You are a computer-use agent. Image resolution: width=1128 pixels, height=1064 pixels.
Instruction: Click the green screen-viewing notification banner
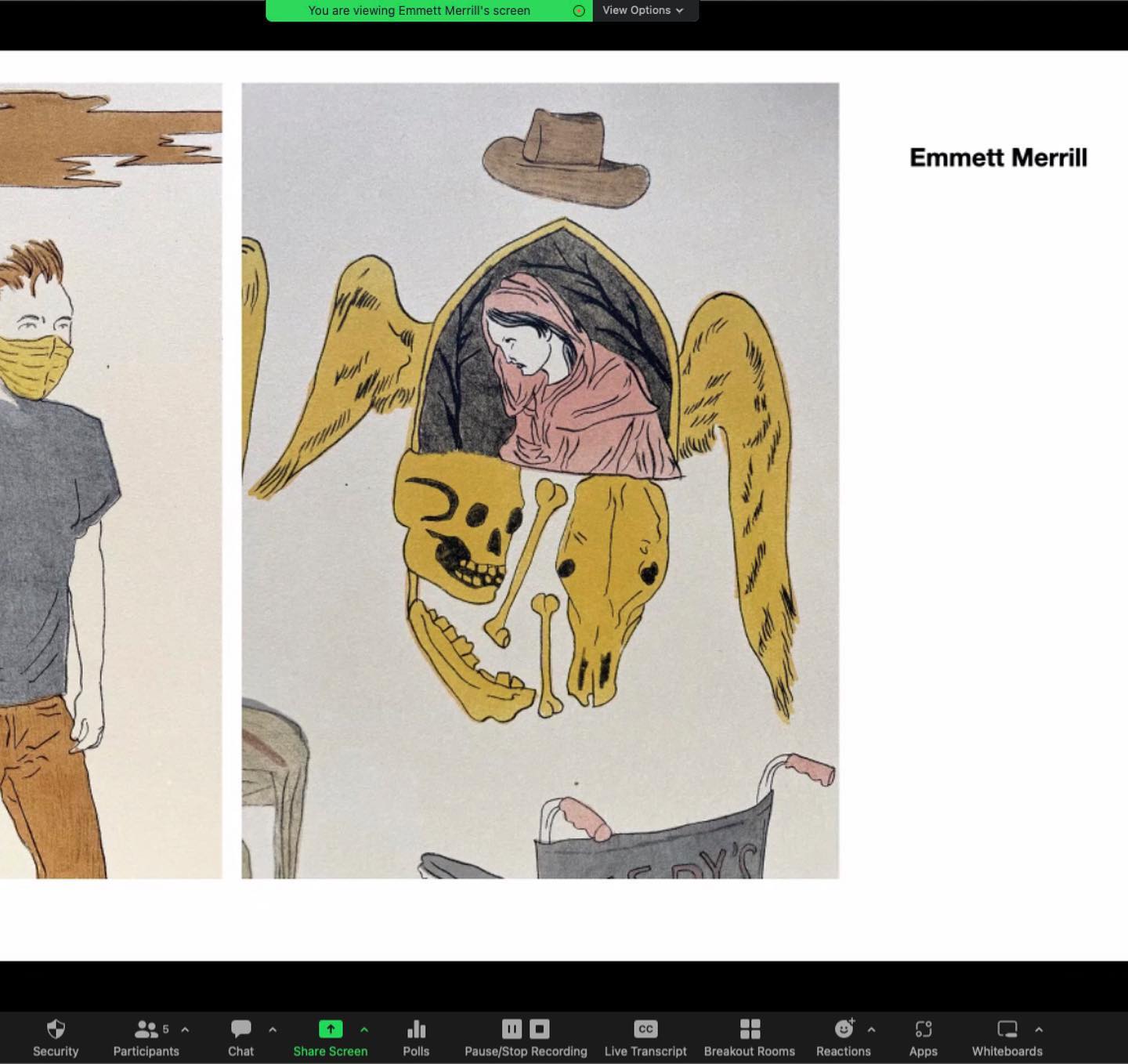419,10
